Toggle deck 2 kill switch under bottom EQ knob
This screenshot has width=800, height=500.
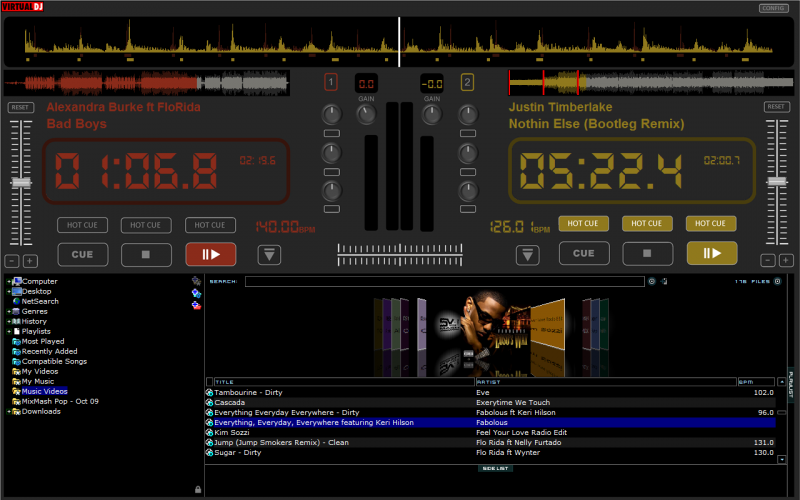[468, 209]
